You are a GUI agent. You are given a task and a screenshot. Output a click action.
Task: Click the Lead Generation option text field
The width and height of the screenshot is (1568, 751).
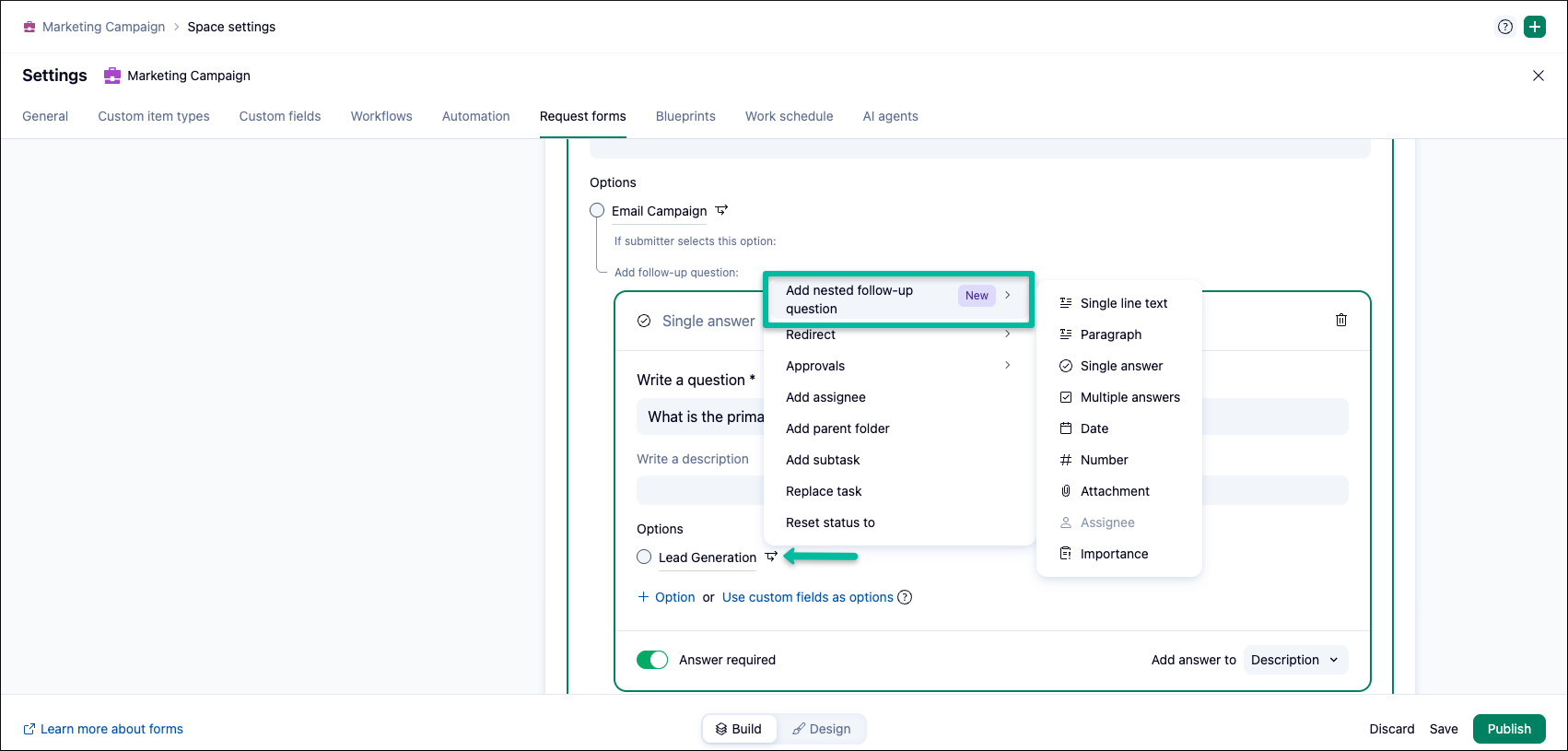pyautogui.click(x=708, y=557)
